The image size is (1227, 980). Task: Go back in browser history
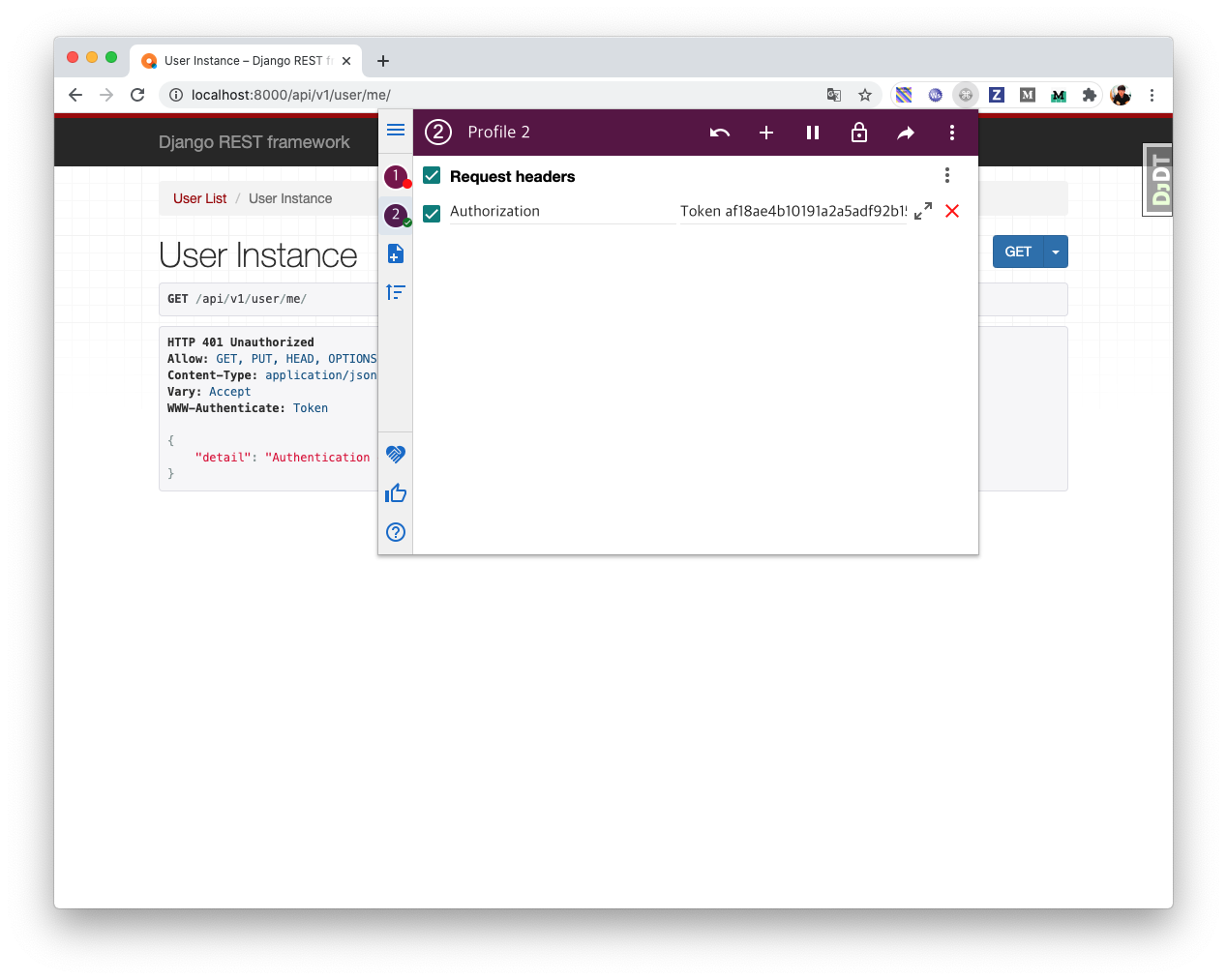pyautogui.click(x=75, y=95)
